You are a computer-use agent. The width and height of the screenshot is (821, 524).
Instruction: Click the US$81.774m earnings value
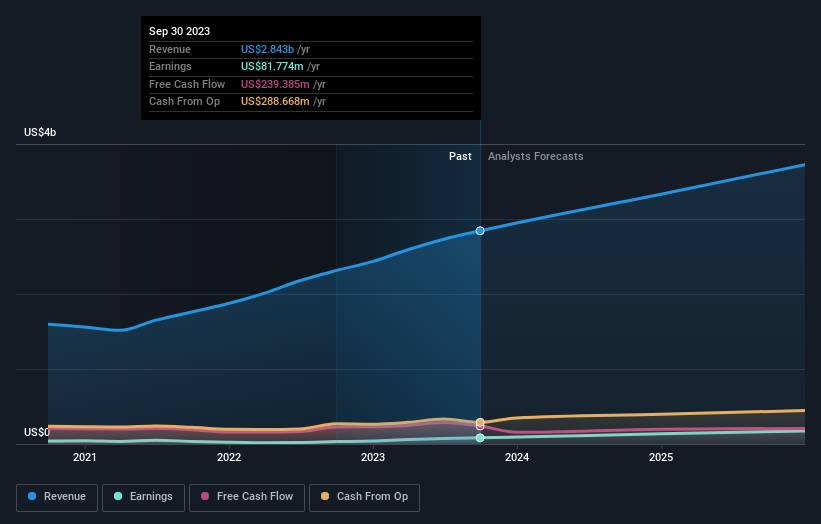coord(272,66)
